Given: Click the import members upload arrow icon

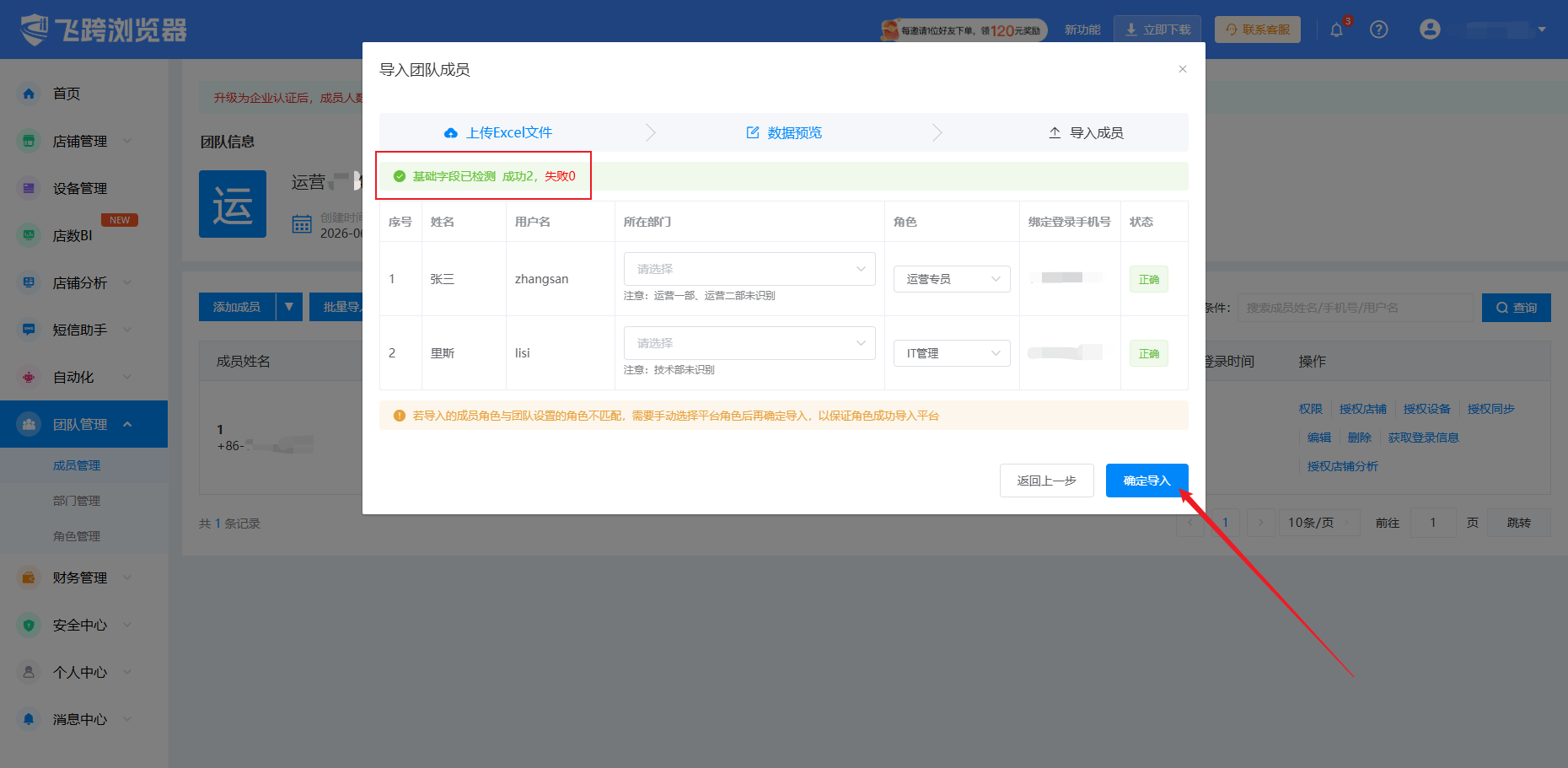Looking at the screenshot, I should coord(1055,132).
